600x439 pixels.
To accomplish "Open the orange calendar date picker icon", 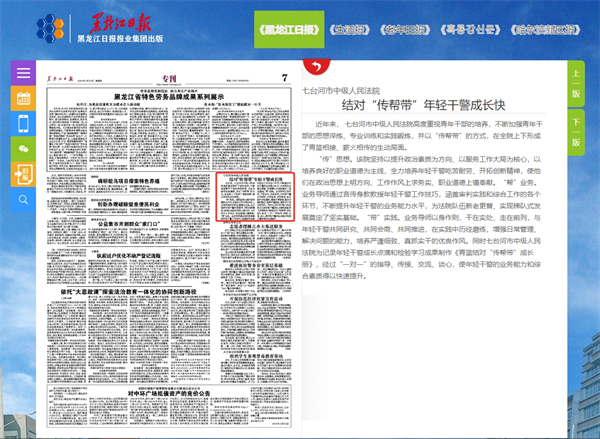I will click(24, 98).
